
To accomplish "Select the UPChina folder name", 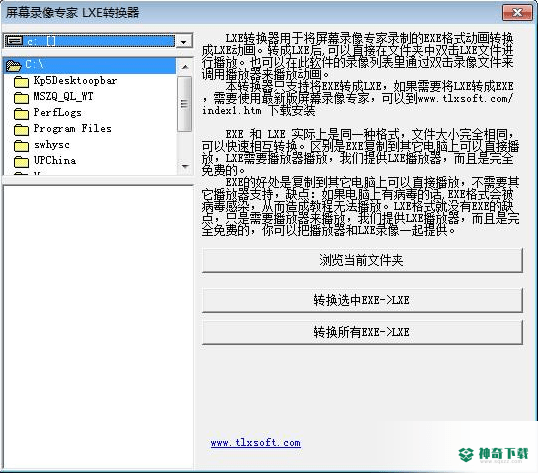I will (55, 161).
